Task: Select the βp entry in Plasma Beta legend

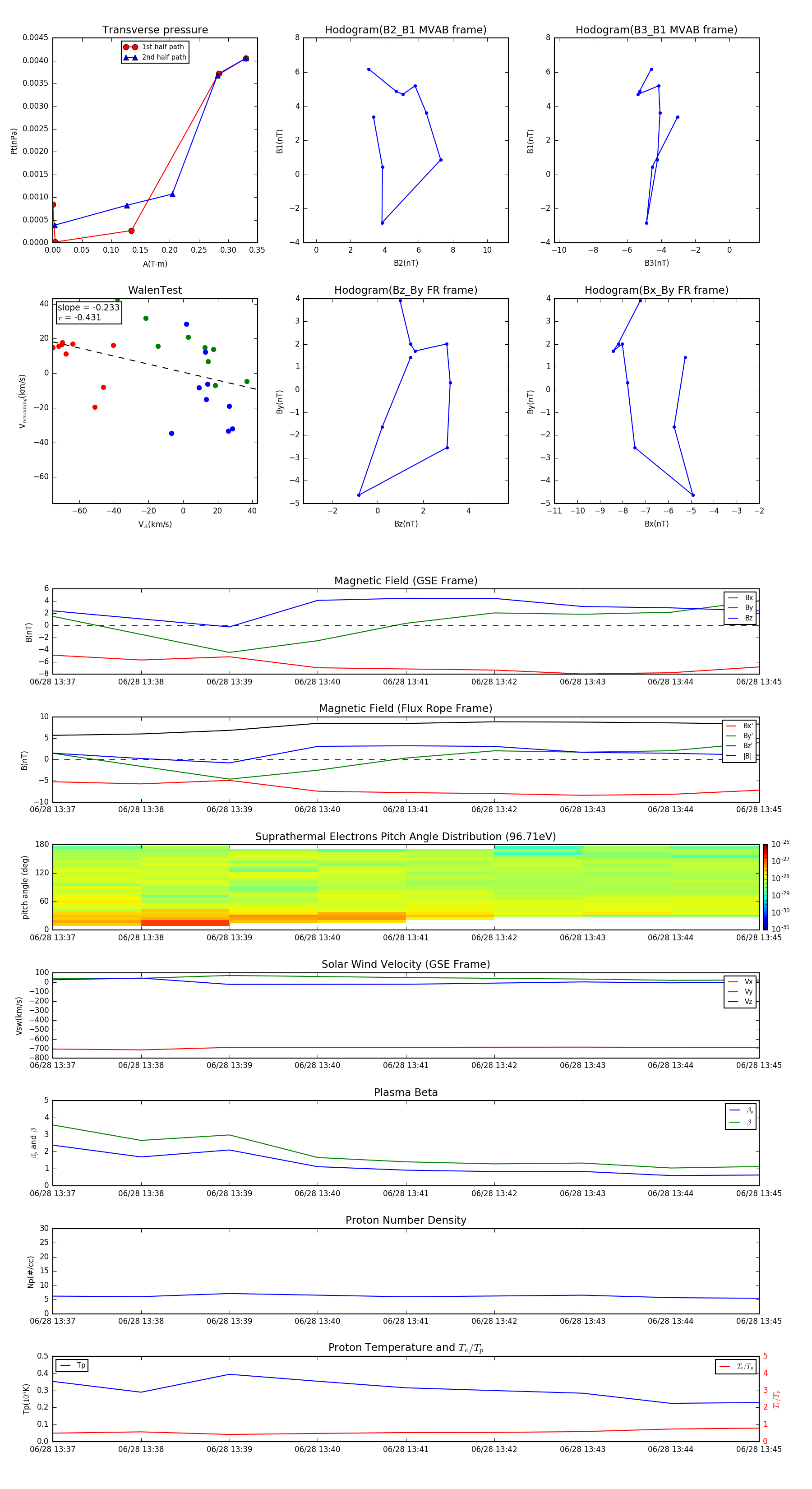Action: point(742,1110)
